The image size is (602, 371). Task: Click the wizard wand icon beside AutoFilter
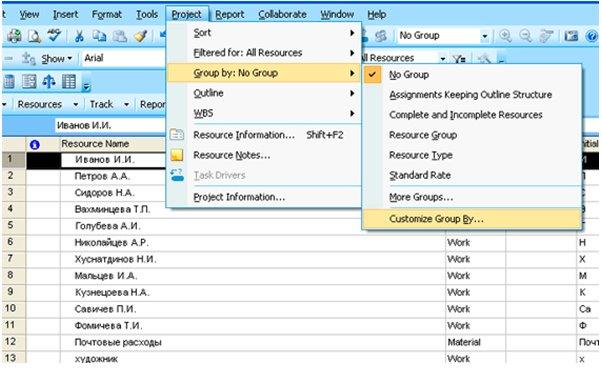click(x=485, y=59)
